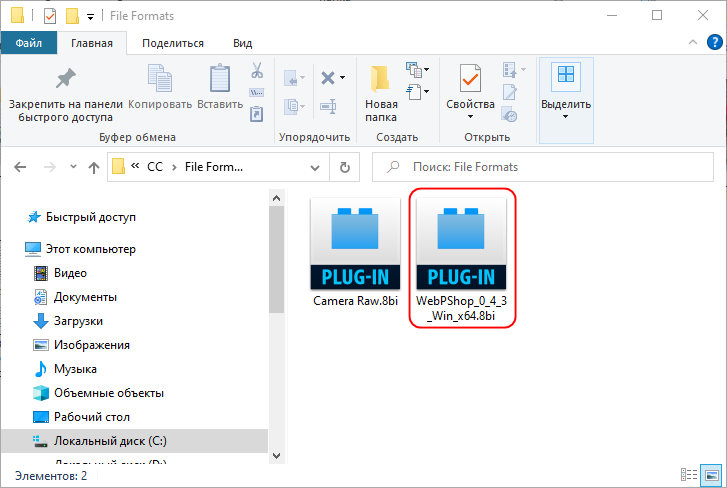The height and width of the screenshot is (488, 727).
Task: Switch to details view in status bar
Action: [x=689, y=475]
